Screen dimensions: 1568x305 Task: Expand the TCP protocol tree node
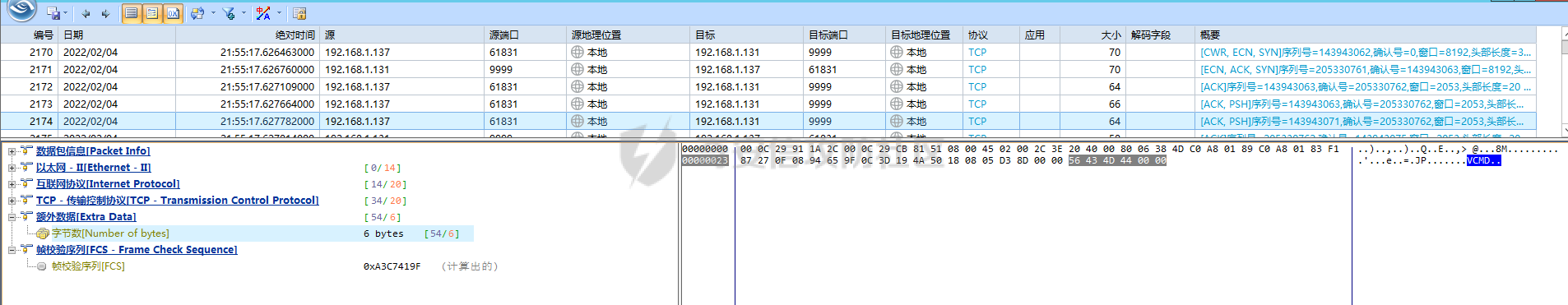tap(12, 201)
